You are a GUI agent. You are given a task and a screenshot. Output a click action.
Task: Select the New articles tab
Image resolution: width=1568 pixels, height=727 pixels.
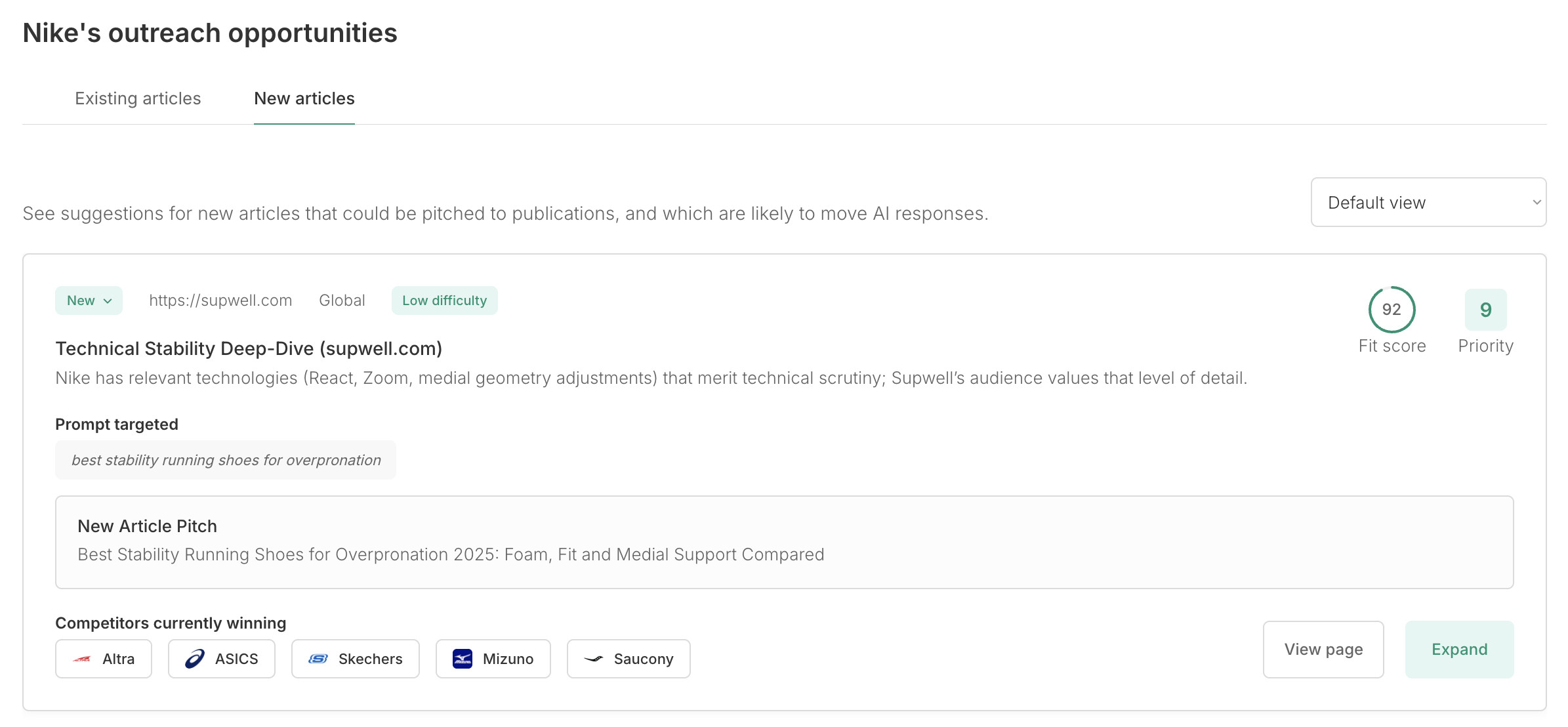coord(304,98)
